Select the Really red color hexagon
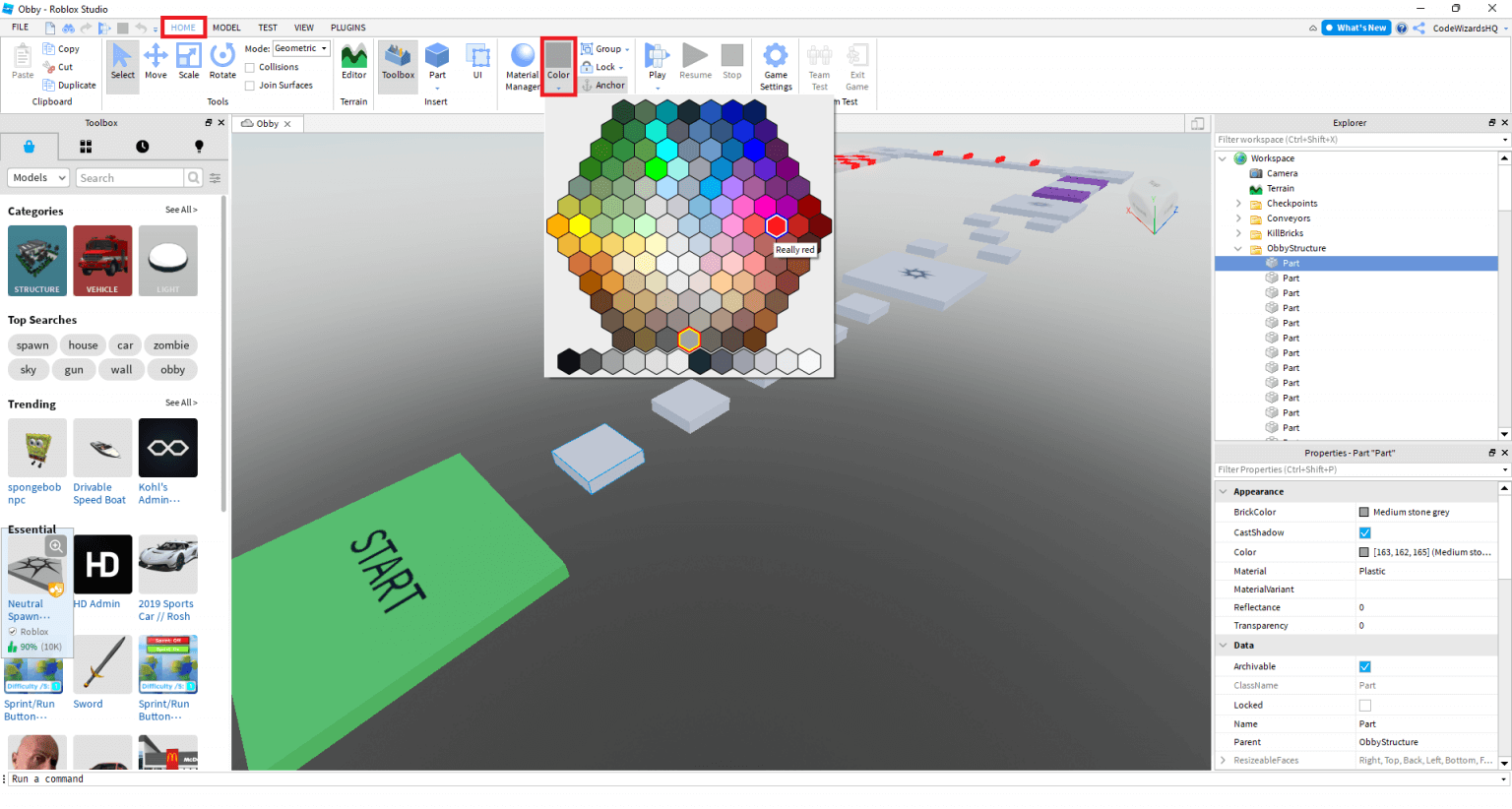The image size is (1512, 809). pos(777,225)
